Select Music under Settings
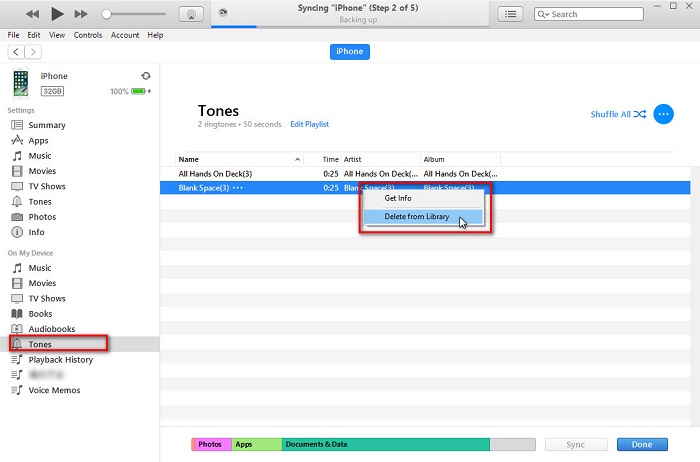This screenshot has height=462, width=700. tap(40, 156)
